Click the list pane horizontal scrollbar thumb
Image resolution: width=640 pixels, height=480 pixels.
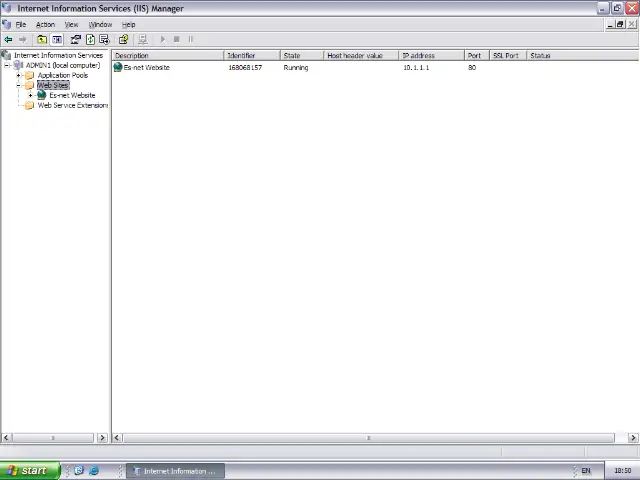(369, 438)
